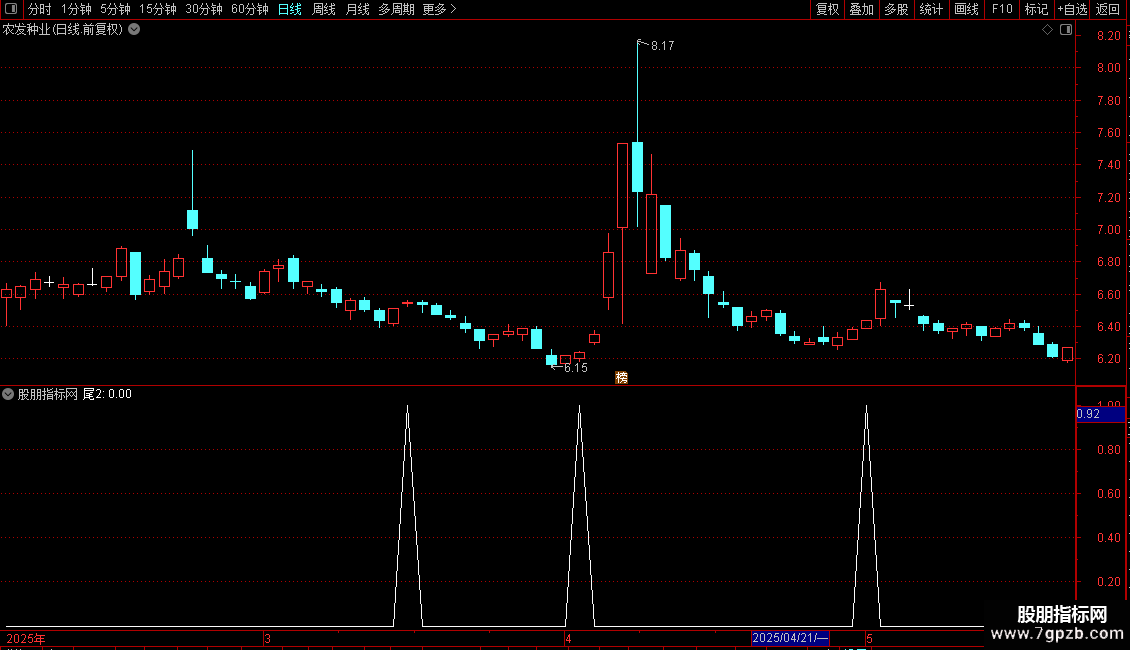Select the 1分钟 period tab

click(76, 9)
